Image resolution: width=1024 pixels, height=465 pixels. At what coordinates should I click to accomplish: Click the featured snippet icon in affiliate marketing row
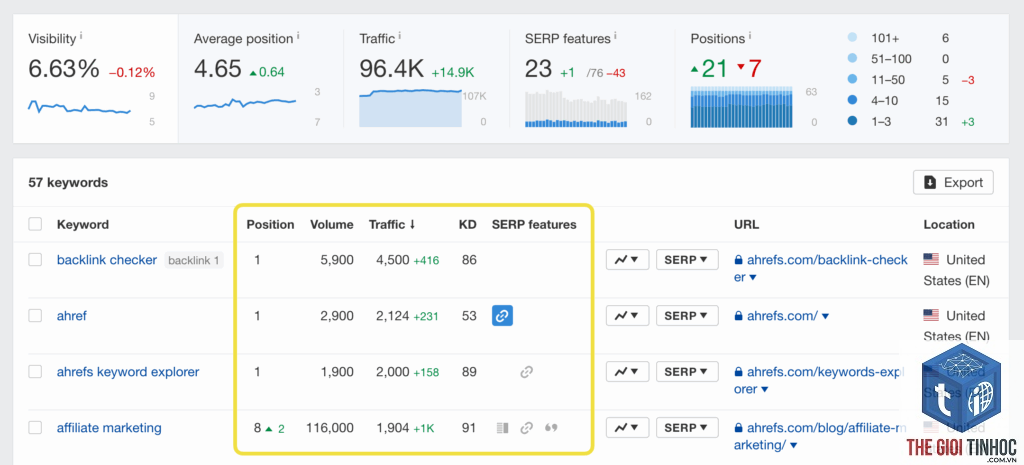(x=502, y=428)
